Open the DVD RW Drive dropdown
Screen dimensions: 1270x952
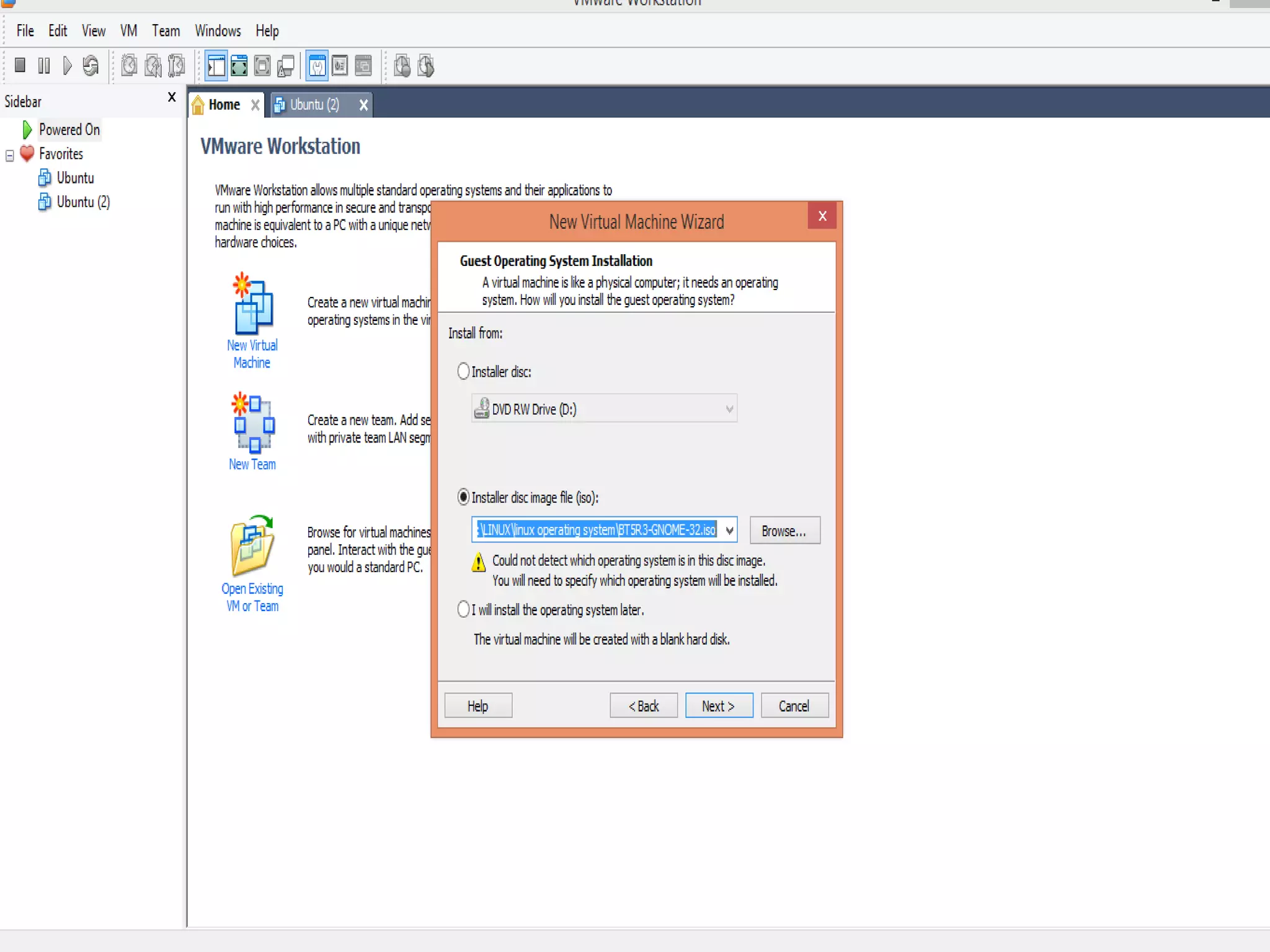[729, 409]
